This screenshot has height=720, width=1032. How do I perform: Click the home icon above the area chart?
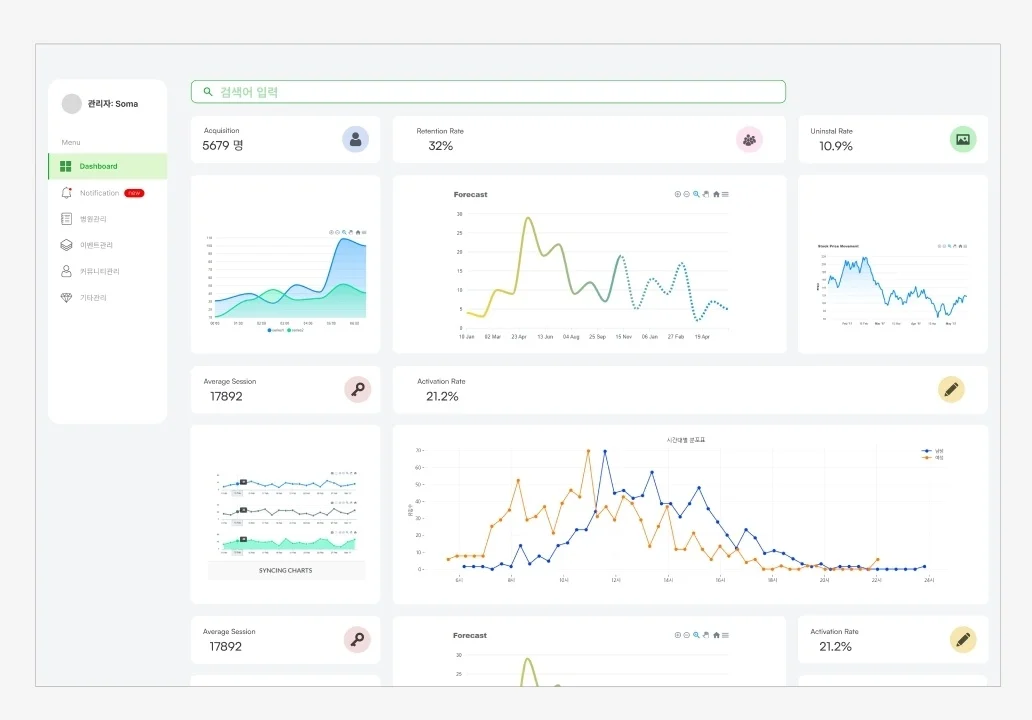pyautogui.click(x=357, y=232)
